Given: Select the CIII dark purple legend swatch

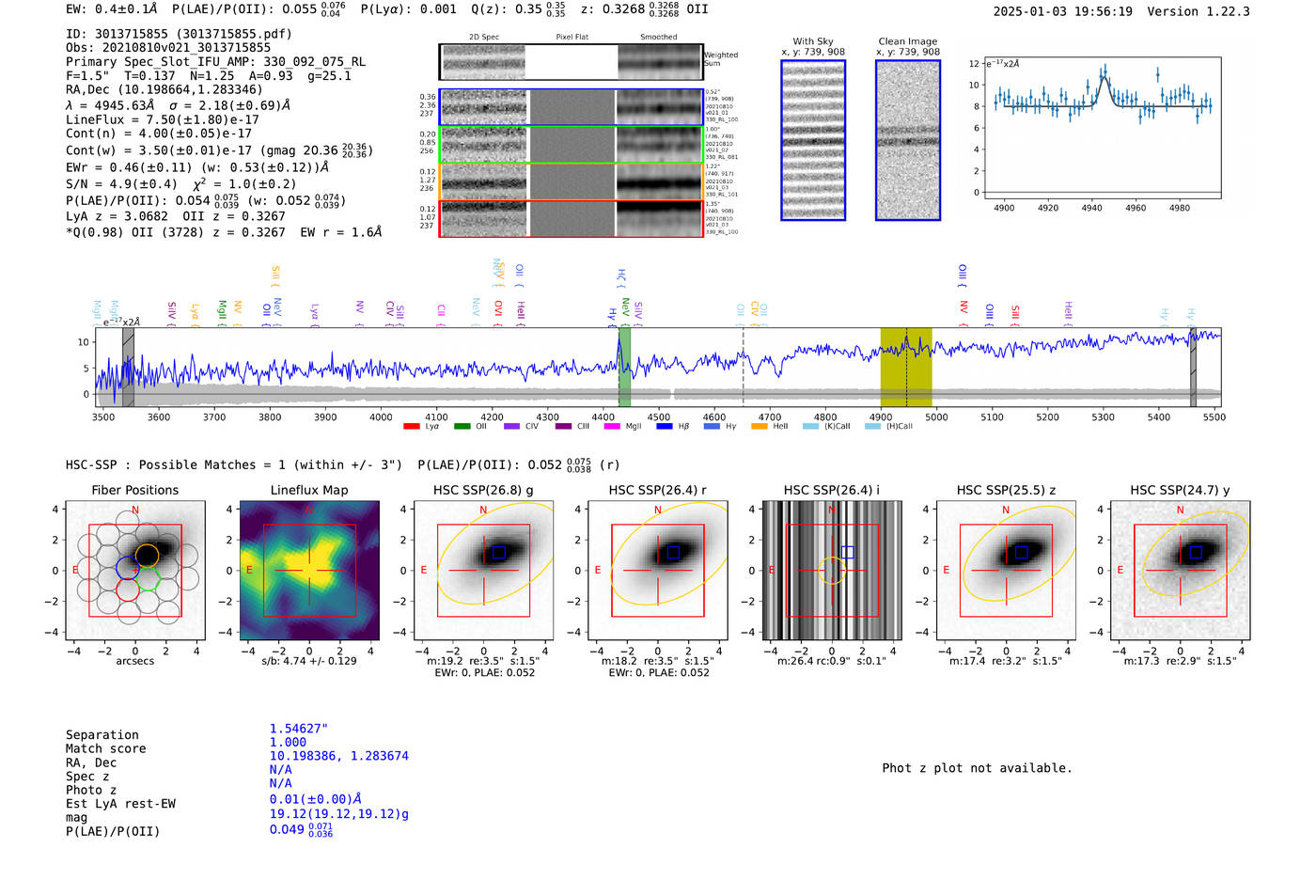Looking at the screenshot, I should pos(563,426).
